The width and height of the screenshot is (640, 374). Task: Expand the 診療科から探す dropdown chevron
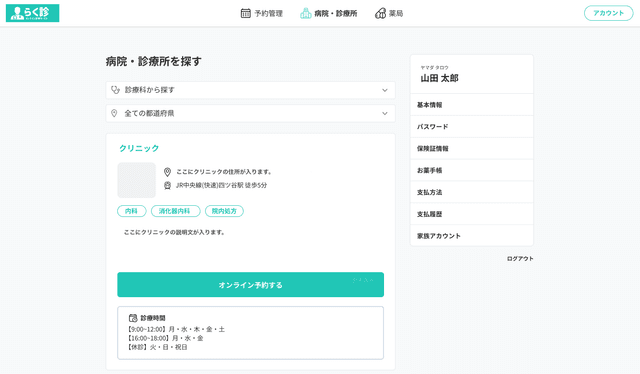[384, 90]
